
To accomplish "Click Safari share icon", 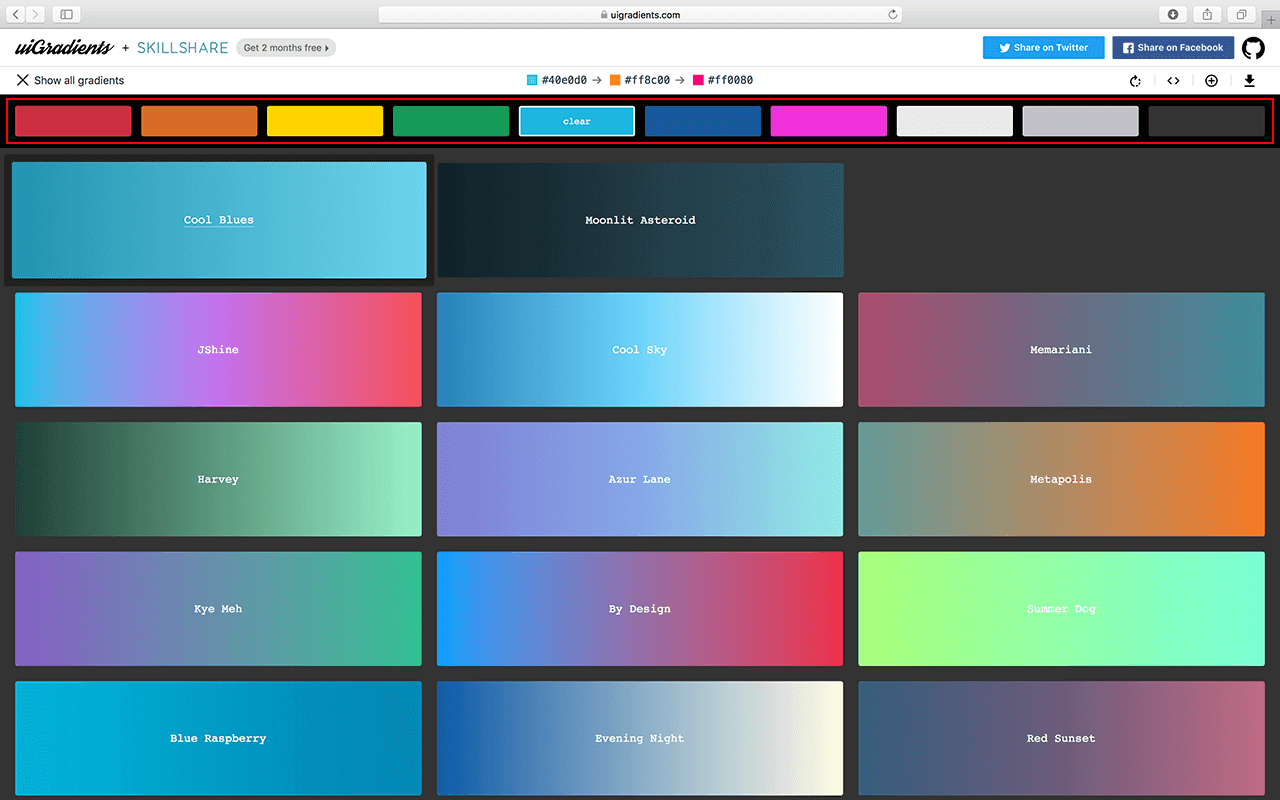I will tap(1207, 14).
